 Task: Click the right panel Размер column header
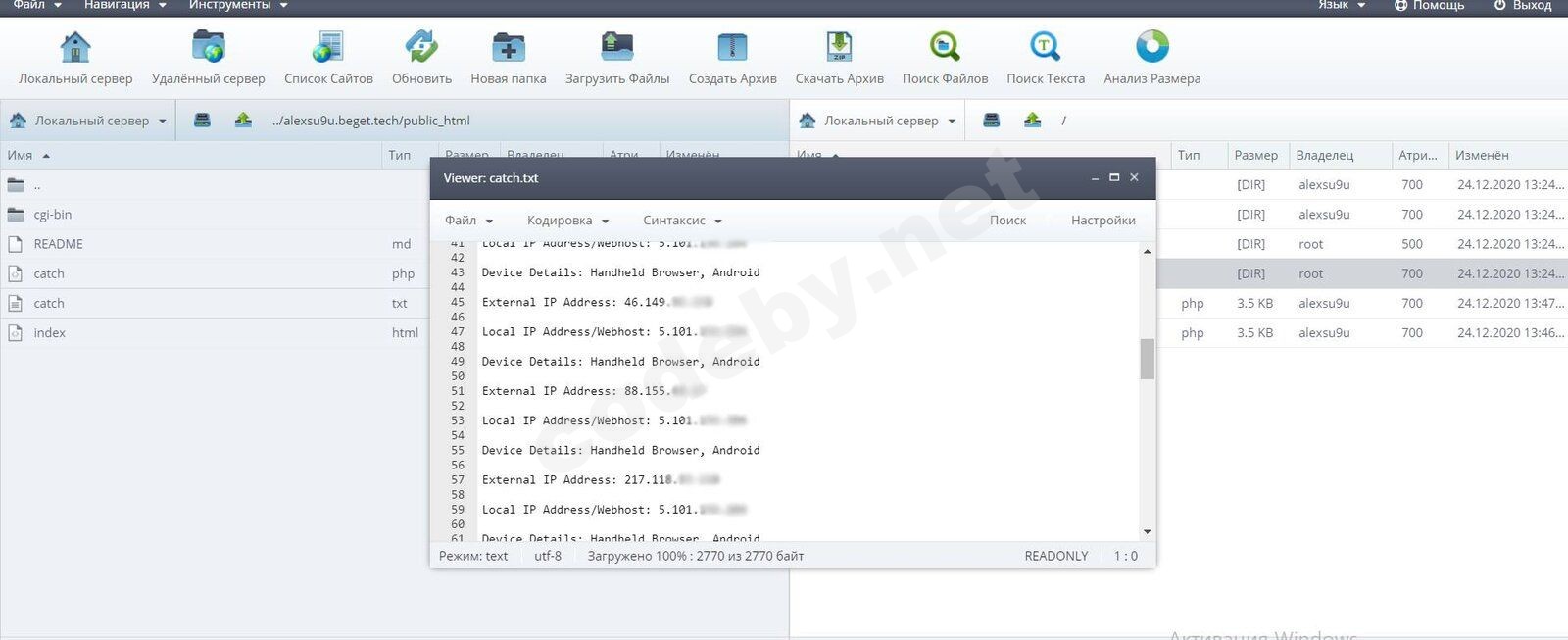coord(1256,155)
